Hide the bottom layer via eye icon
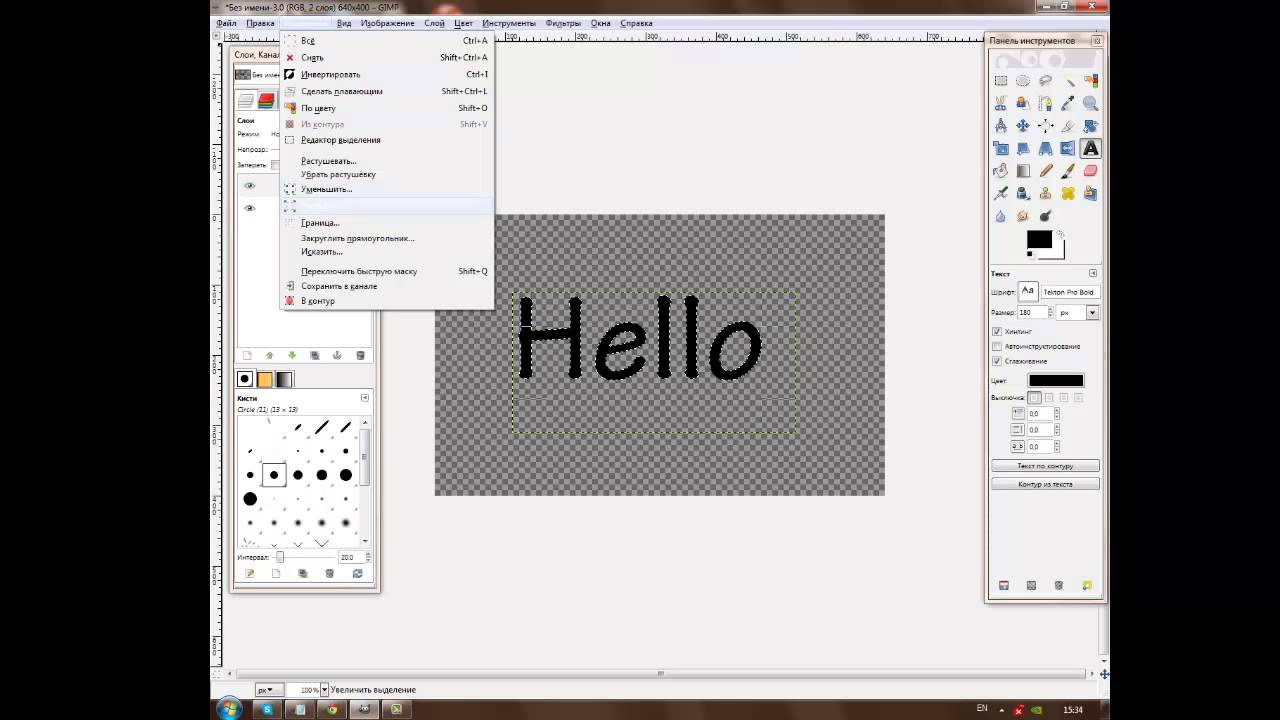 point(249,208)
